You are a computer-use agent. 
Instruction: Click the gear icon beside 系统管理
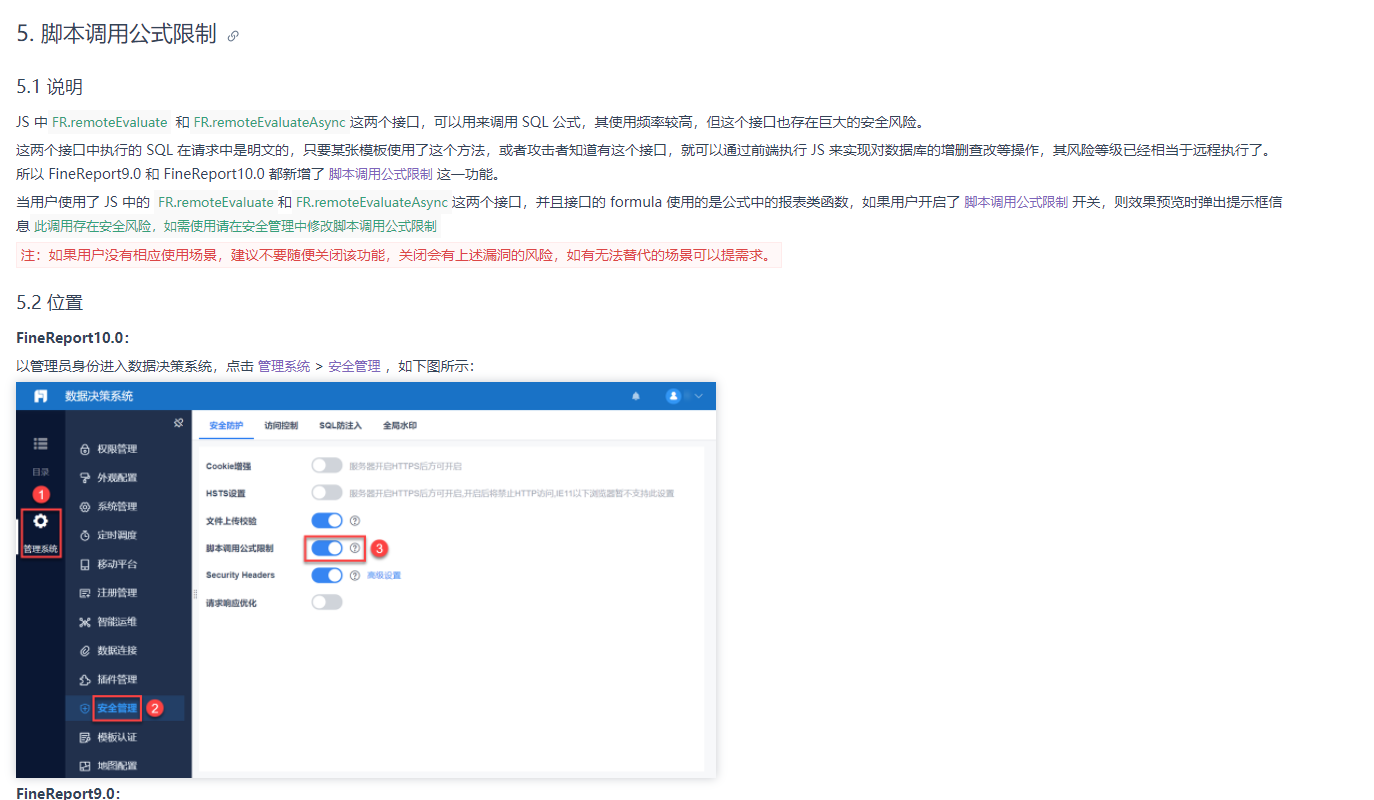[85, 507]
